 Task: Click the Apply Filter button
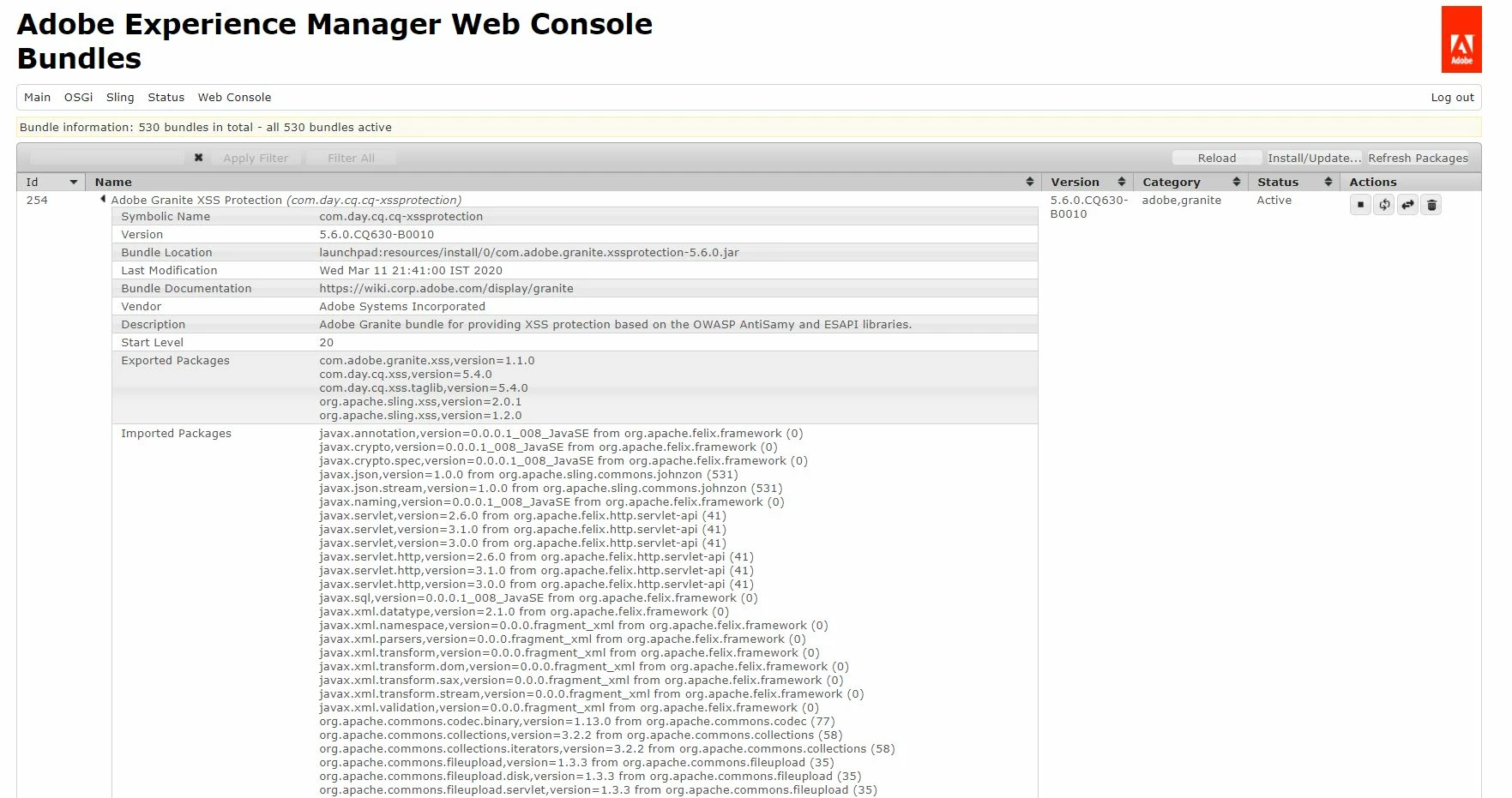click(256, 158)
